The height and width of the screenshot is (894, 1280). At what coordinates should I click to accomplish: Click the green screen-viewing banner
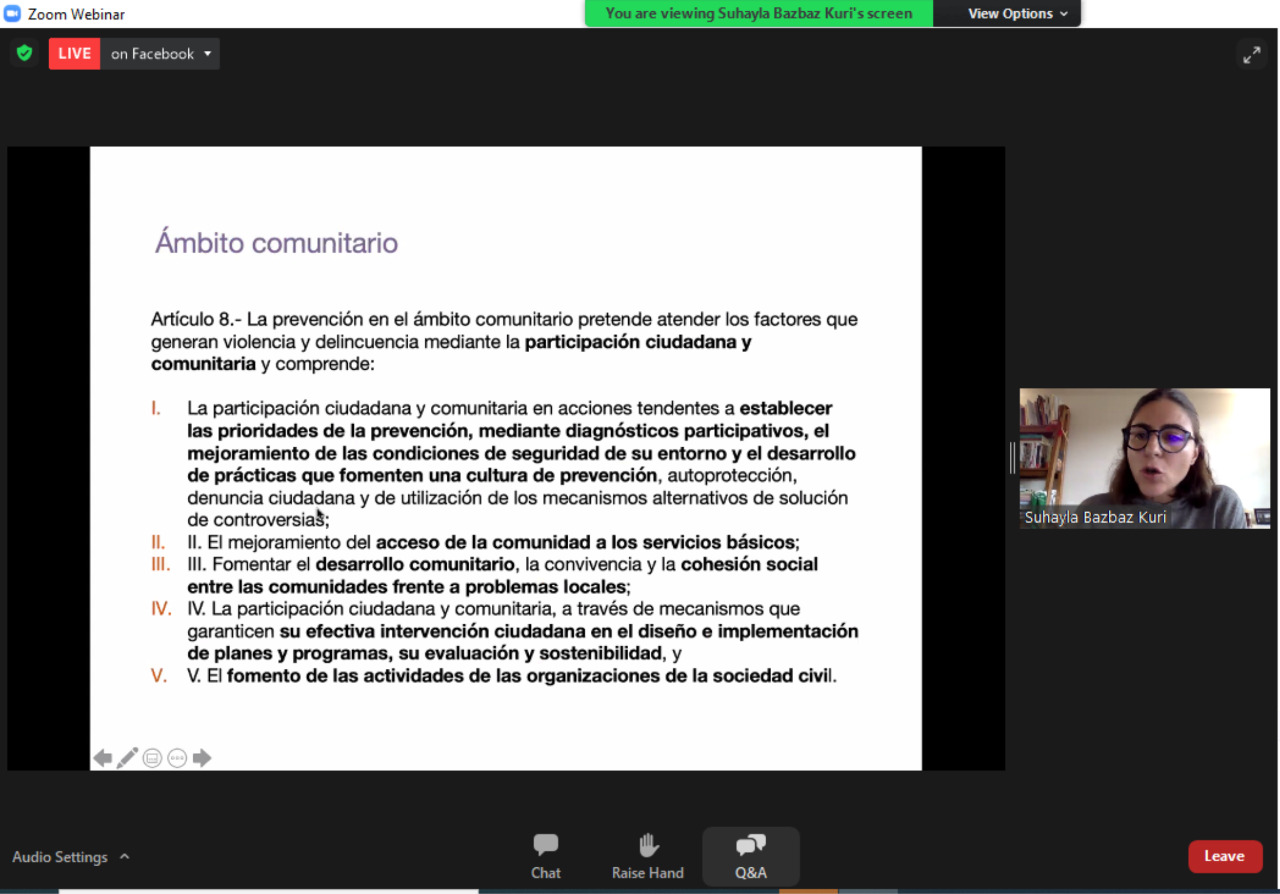click(x=758, y=13)
